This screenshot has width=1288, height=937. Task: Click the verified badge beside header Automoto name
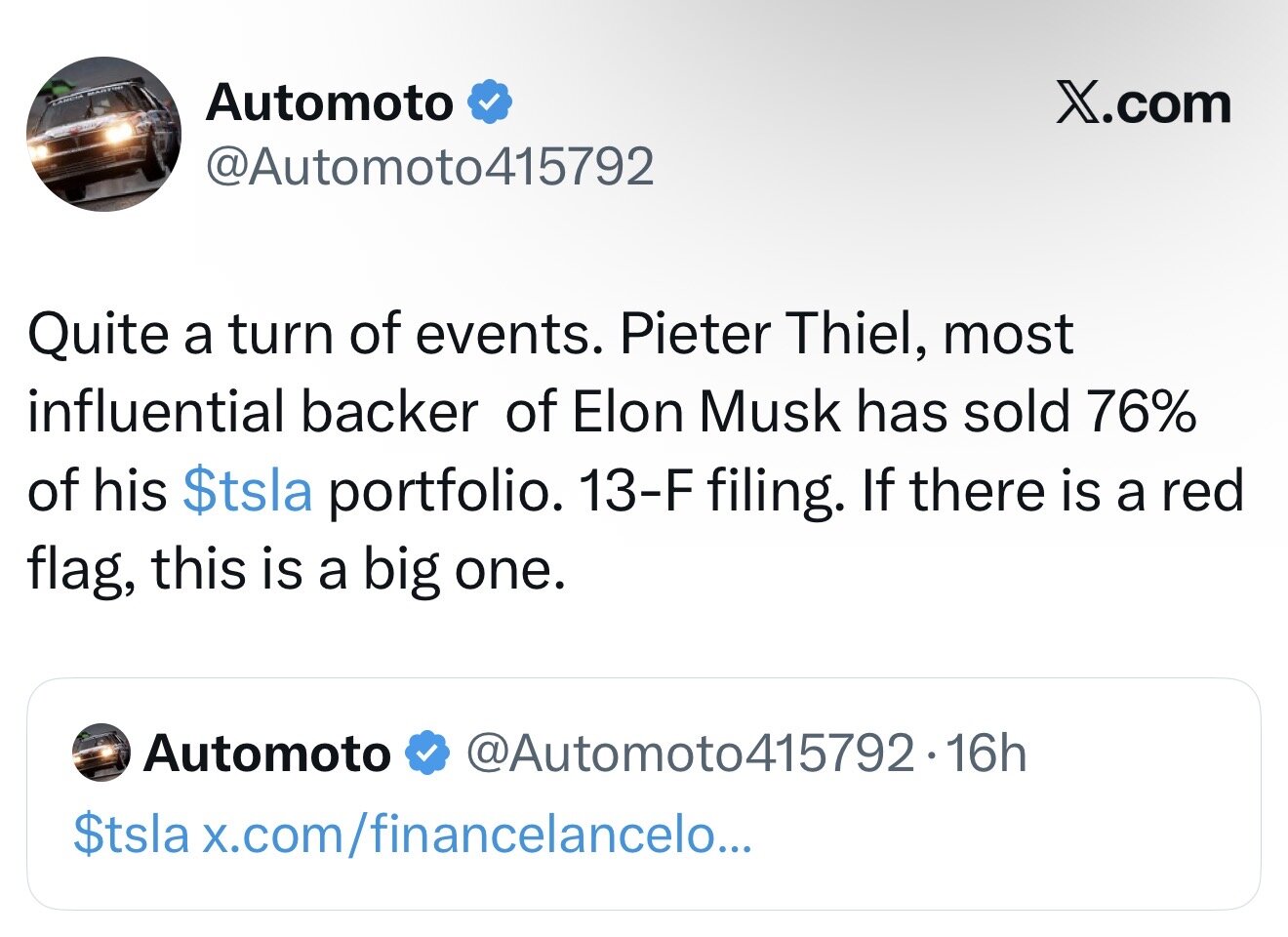click(492, 102)
